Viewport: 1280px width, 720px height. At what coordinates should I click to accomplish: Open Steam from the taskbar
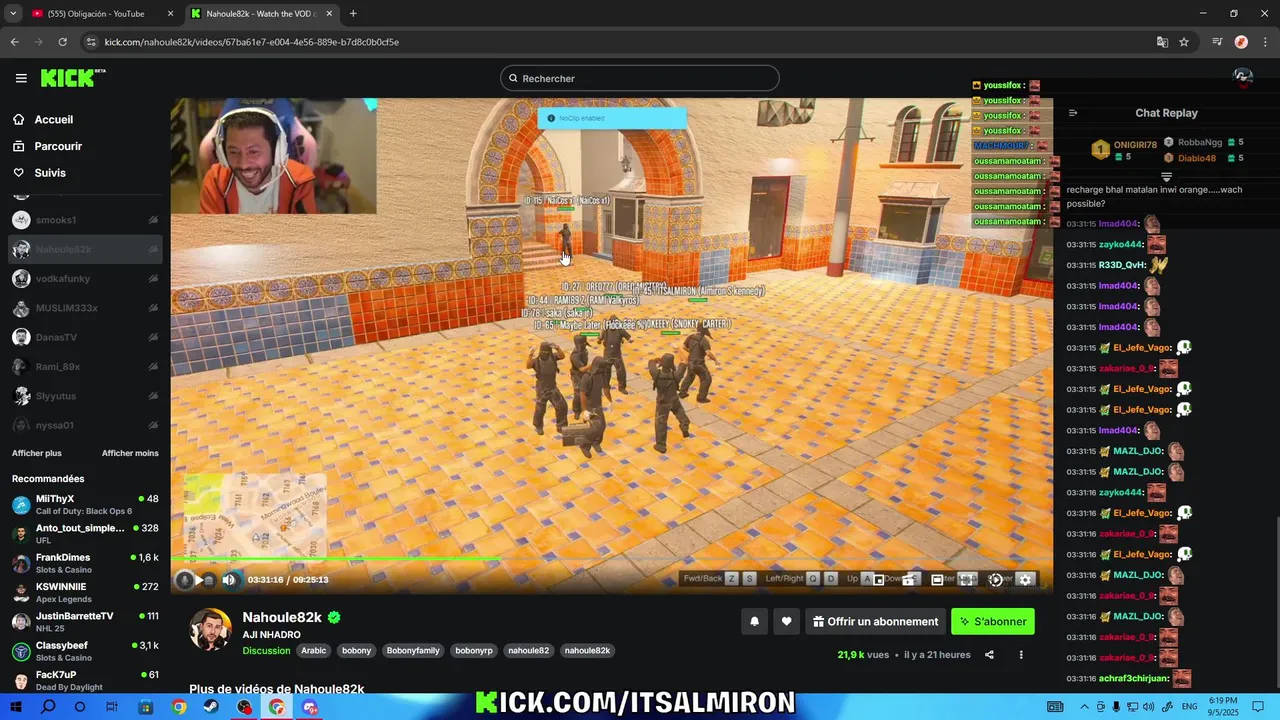[211, 707]
